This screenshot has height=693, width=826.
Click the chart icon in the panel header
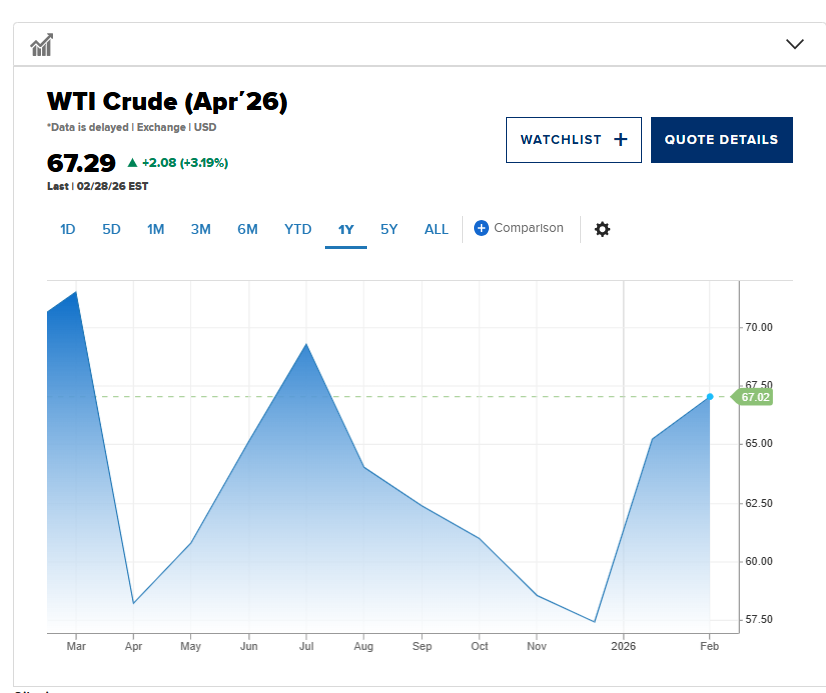pyautogui.click(x=41, y=44)
